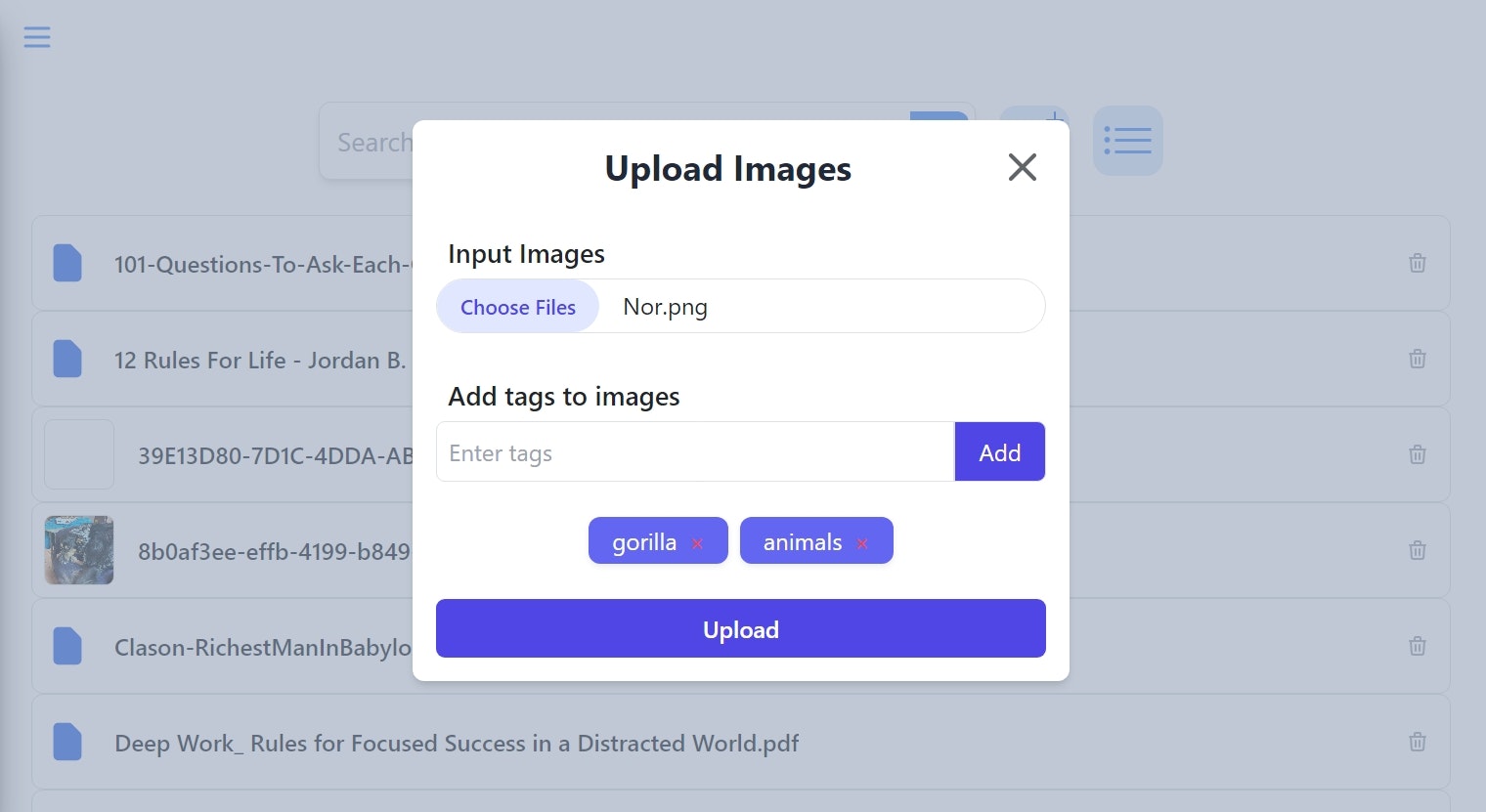The height and width of the screenshot is (812, 1486).
Task: Switch to list view using list icon
Action: point(1127,141)
